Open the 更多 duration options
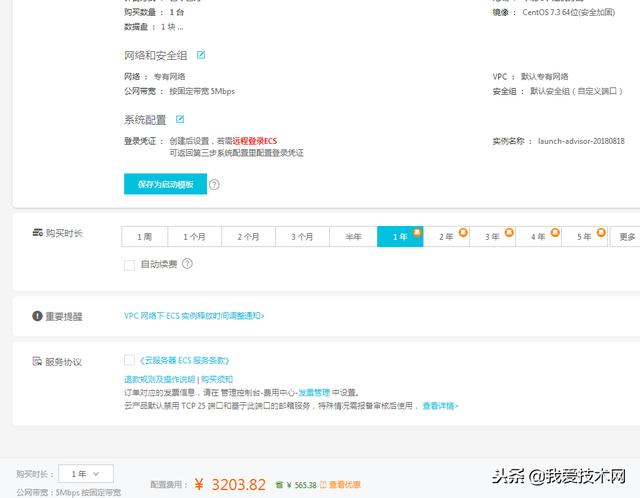Viewport: 640px width, 498px height. point(627,237)
